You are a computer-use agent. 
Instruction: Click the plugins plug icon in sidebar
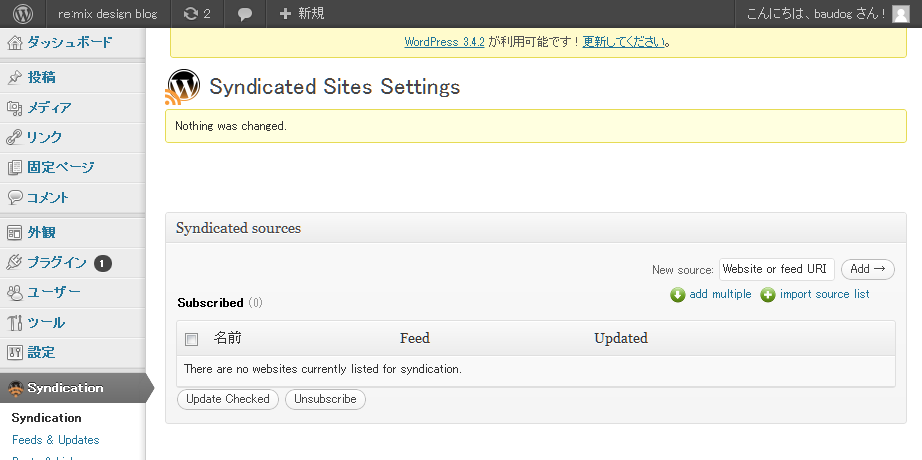[15, 263]
